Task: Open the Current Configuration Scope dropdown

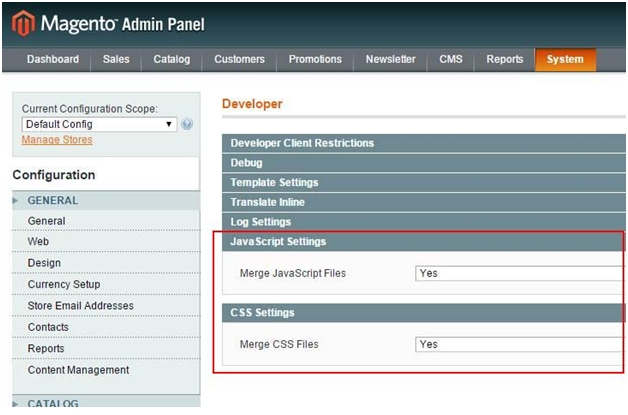Action: (99, 124)
